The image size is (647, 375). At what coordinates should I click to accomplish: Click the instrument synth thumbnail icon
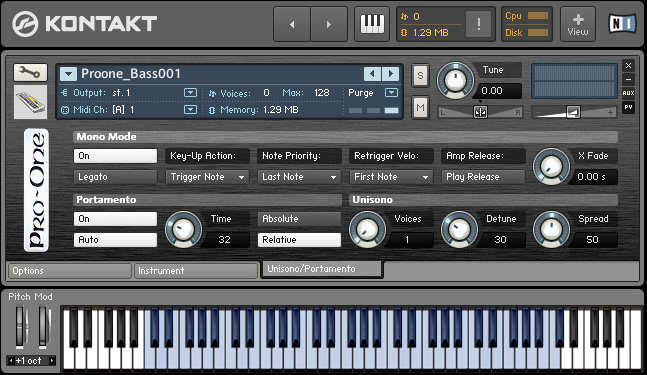(31, 102)
